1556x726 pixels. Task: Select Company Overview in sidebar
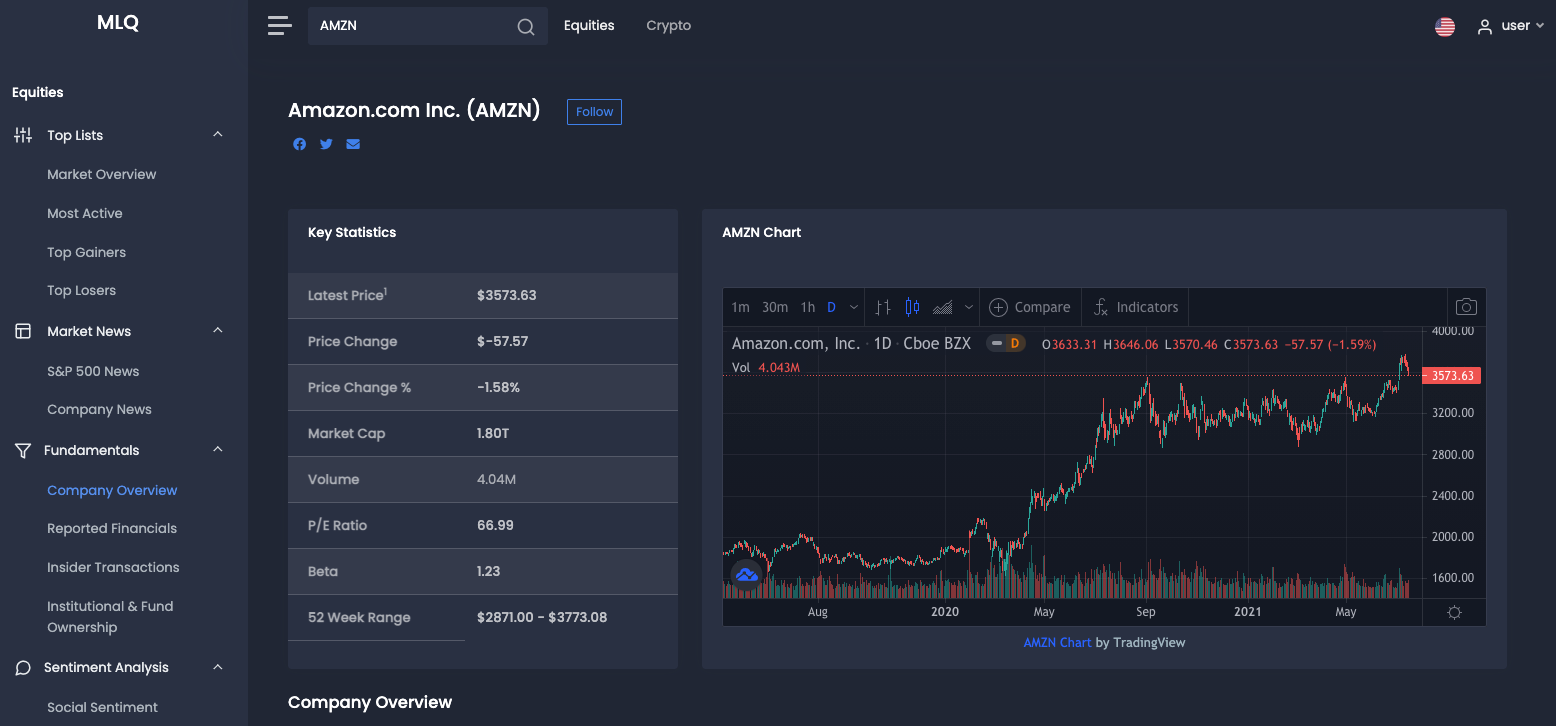click(x=112, y=490)
